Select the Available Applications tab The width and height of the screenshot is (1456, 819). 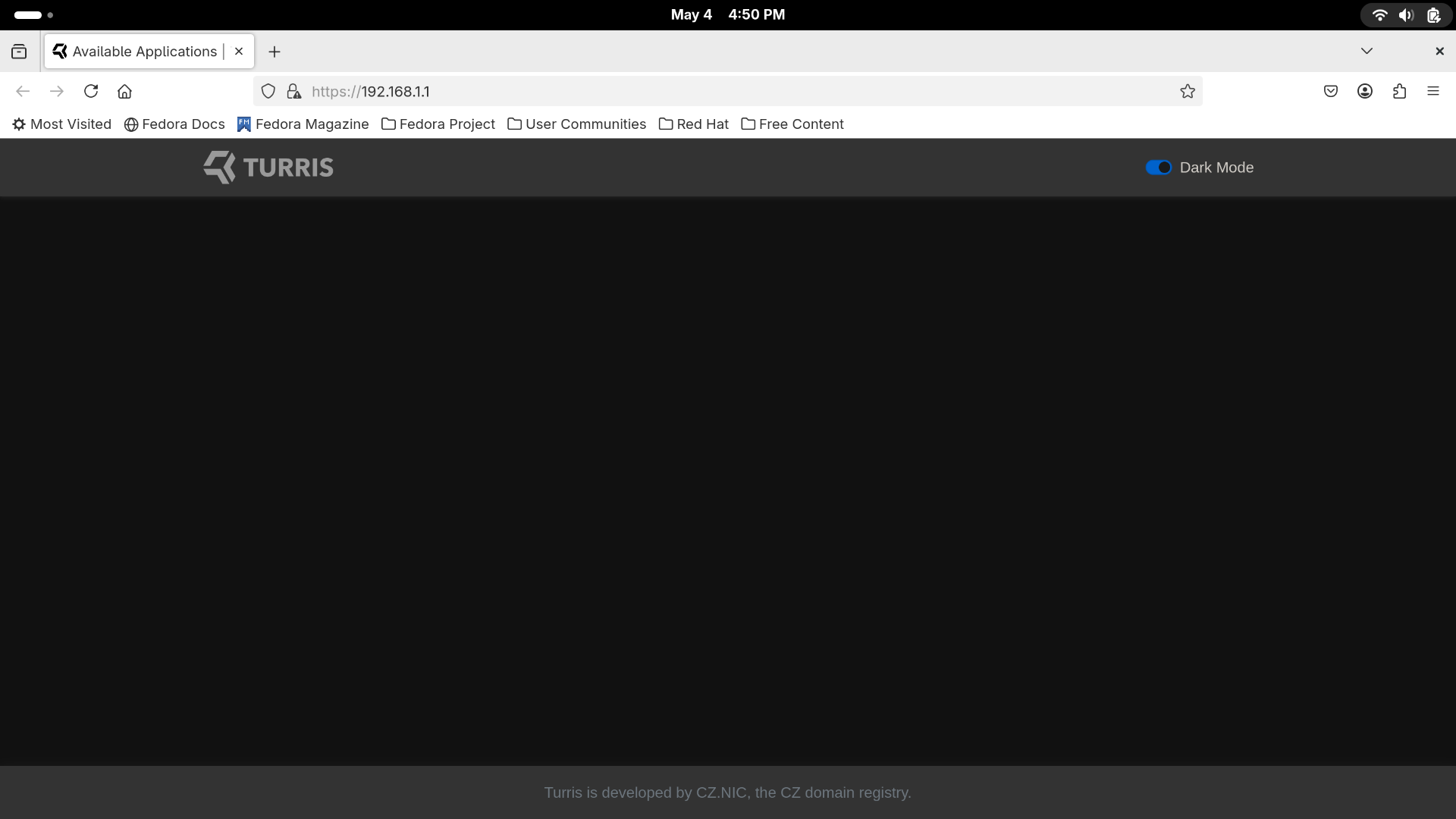(149, 52)
